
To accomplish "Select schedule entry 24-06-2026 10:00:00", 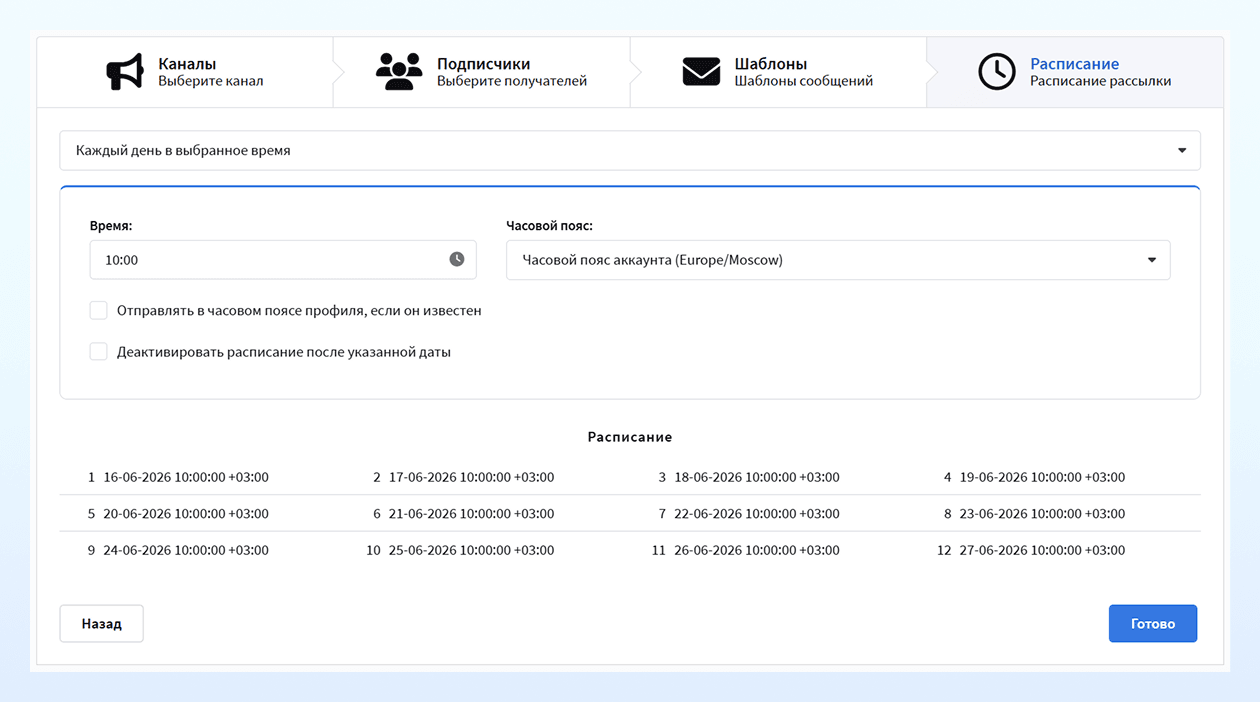I will [186, 550].
